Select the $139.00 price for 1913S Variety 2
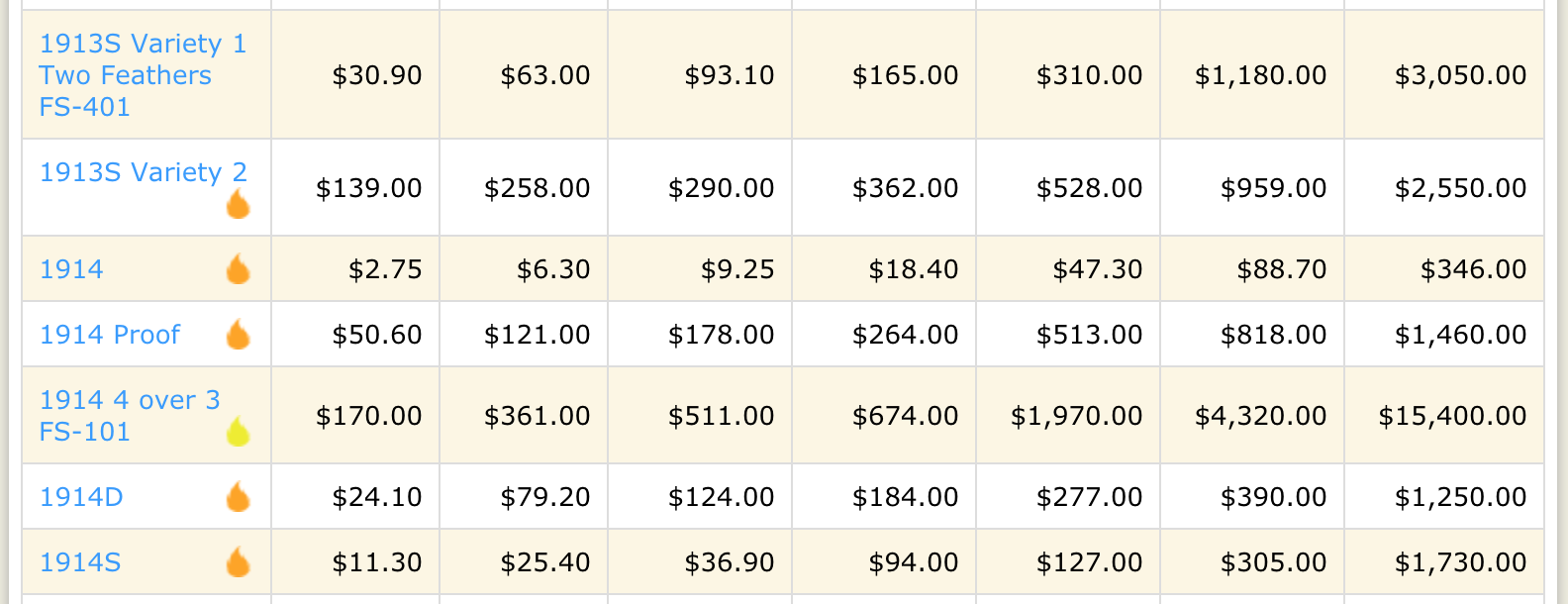This screenshot has height=604, width=1568. pyautogui.click(x=368, y=188)
